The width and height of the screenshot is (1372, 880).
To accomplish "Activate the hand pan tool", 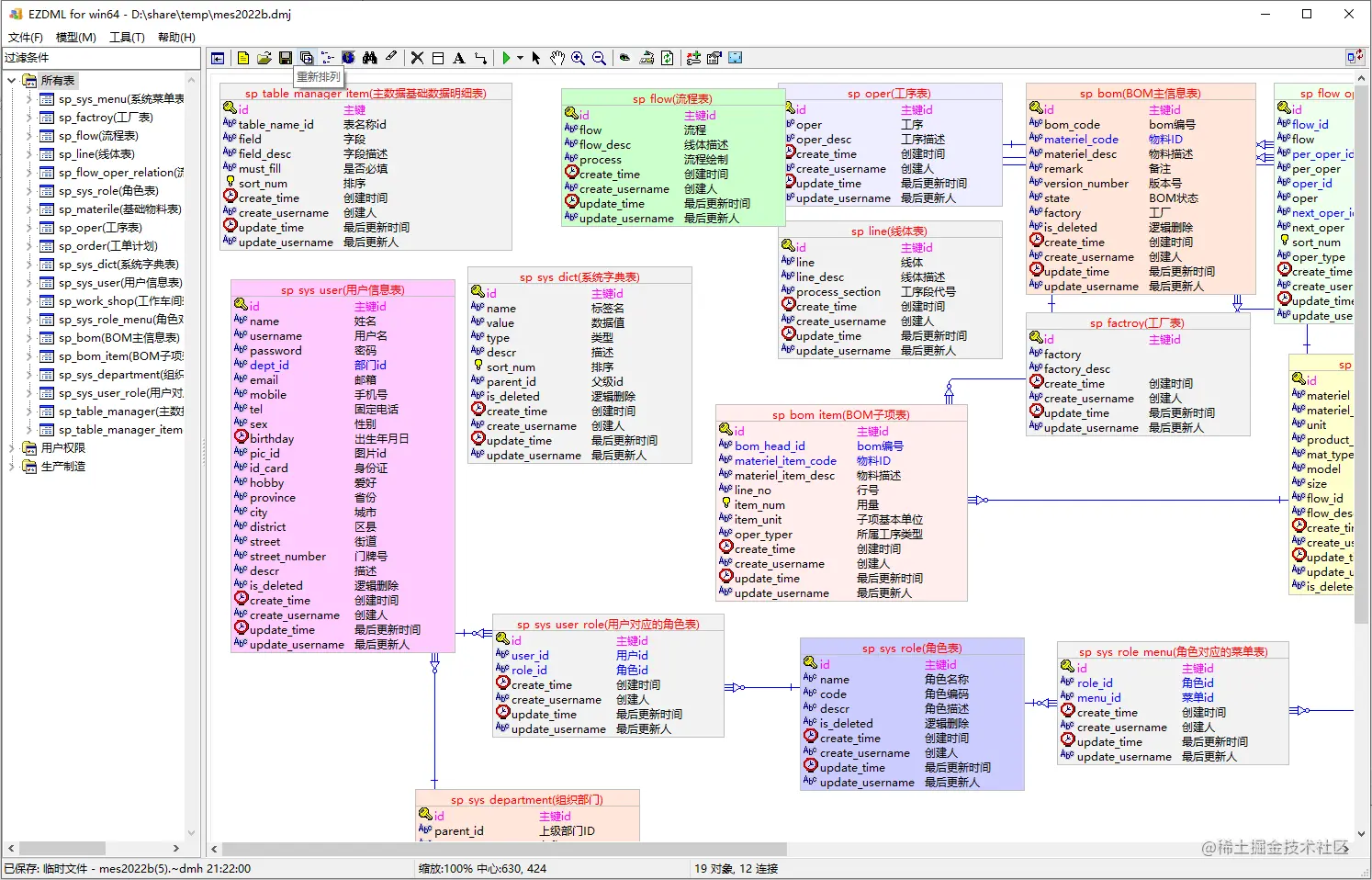I will 557,58.
